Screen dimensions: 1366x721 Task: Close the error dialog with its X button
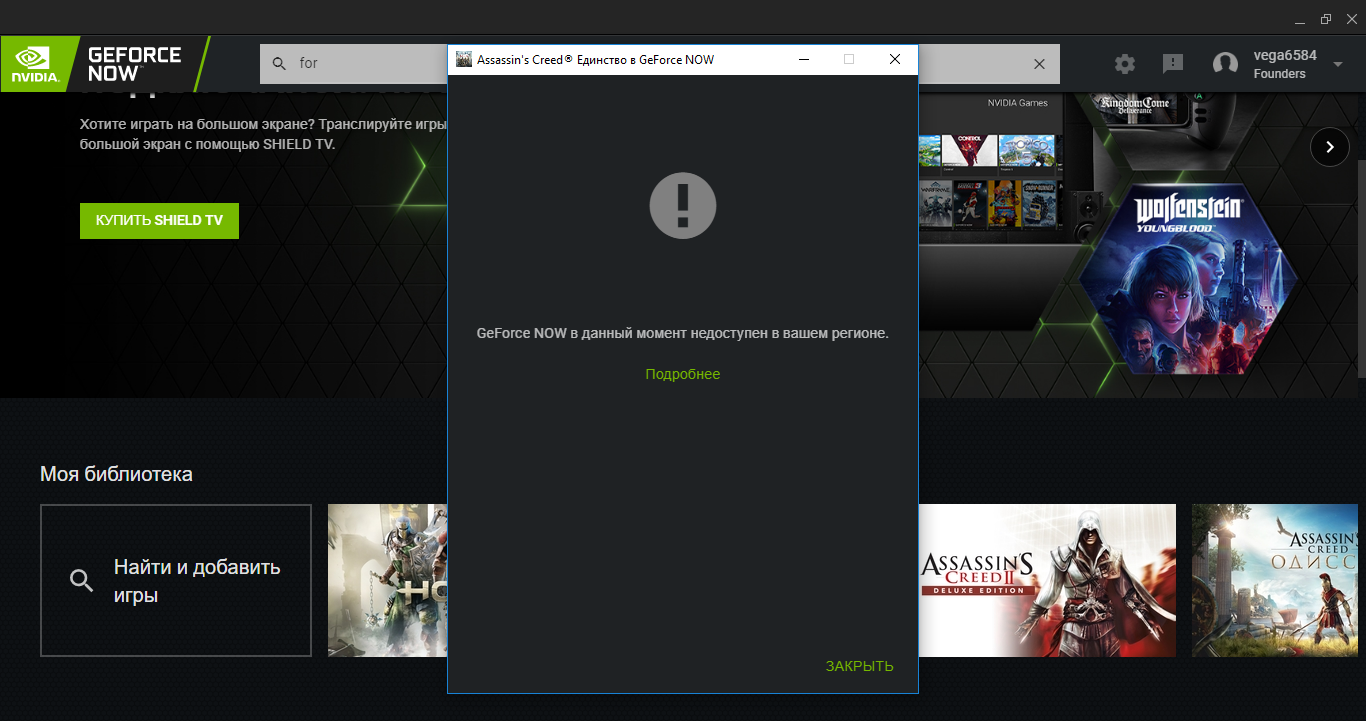pyautogui.click(x=894, y=59)
